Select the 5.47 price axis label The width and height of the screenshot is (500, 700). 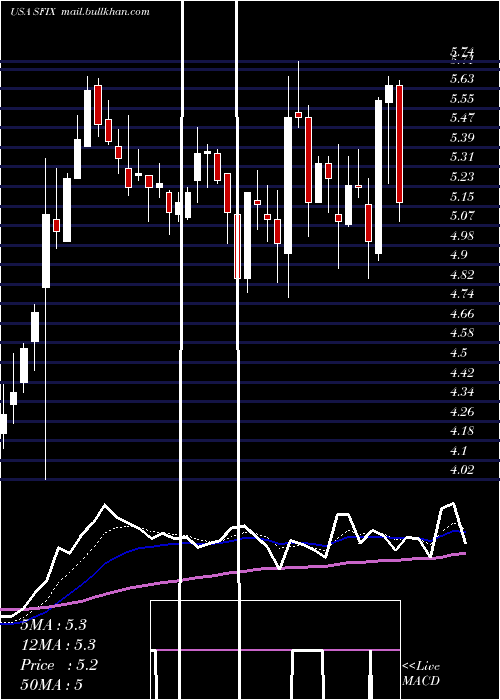click(462, 118)
